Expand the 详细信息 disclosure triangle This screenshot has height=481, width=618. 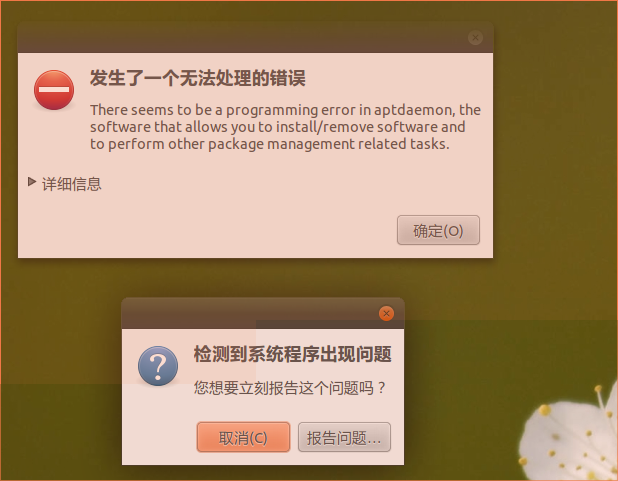32,182
